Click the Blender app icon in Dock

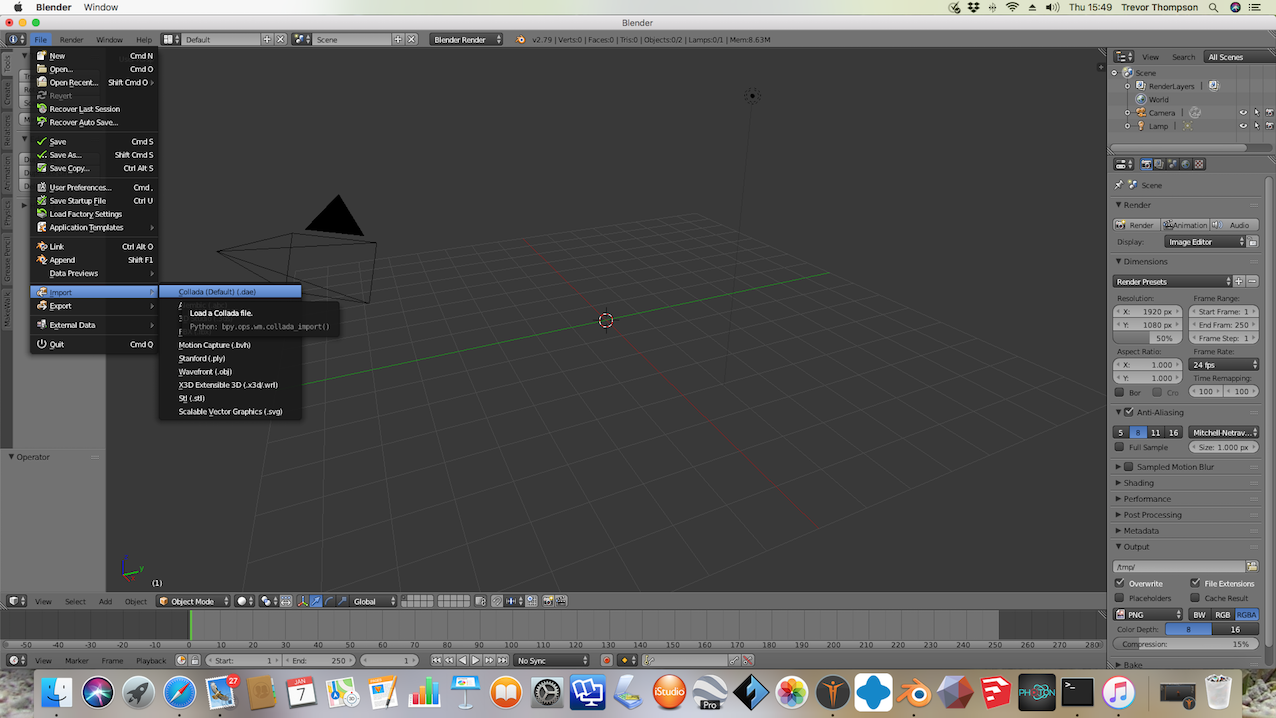(913, 692)
